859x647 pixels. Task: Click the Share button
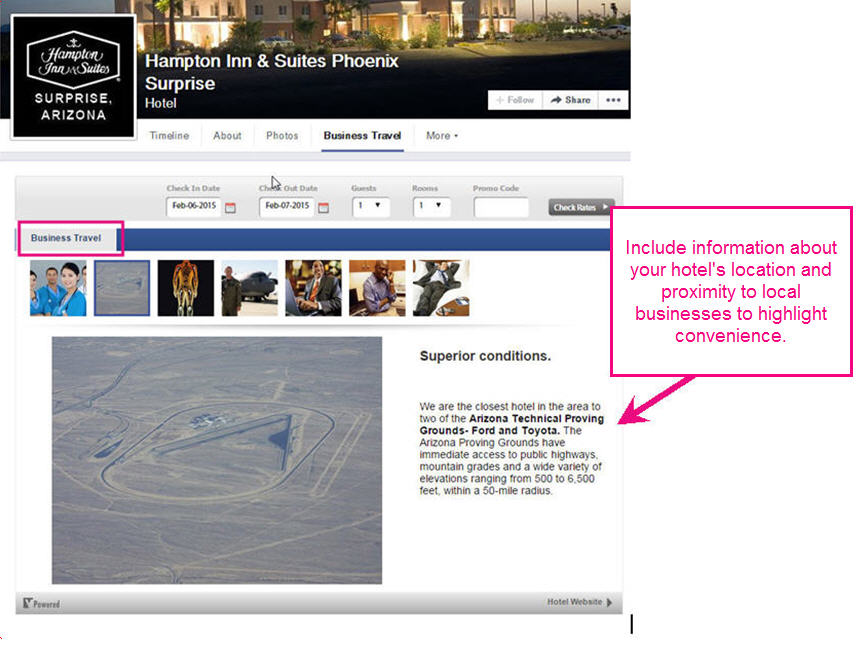point(570,100)
